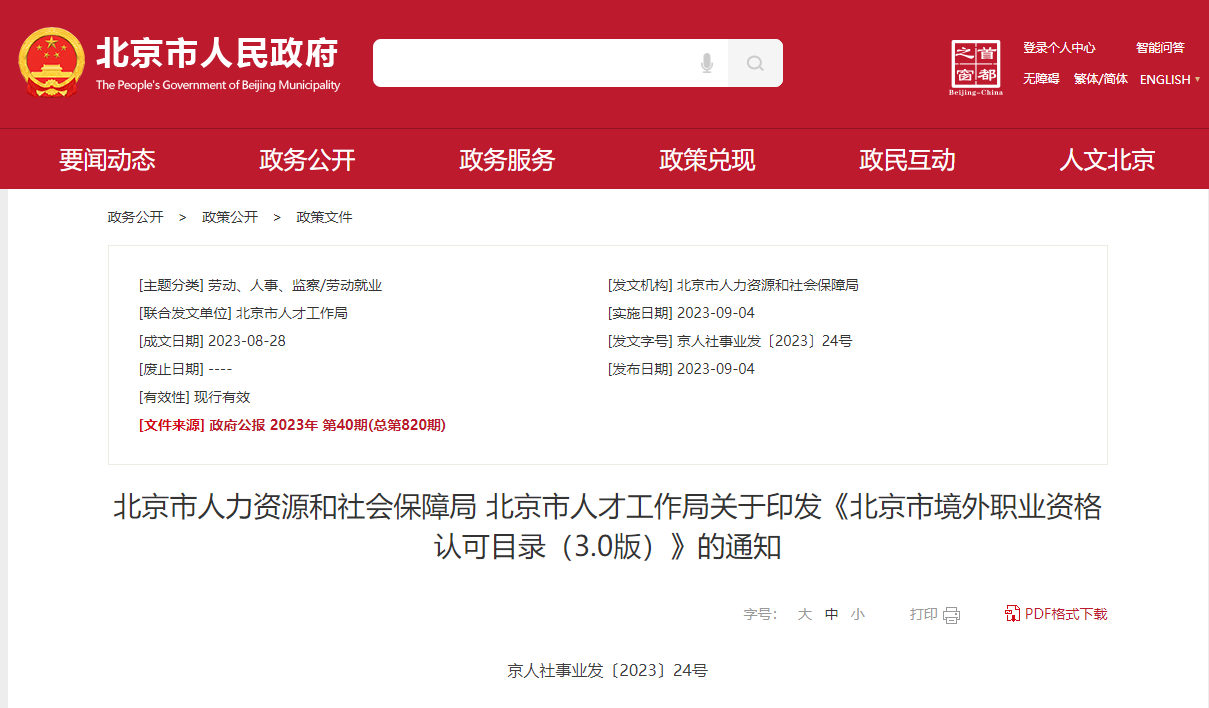
Task: Open the 人文北京 menu
Action: 1106,159
